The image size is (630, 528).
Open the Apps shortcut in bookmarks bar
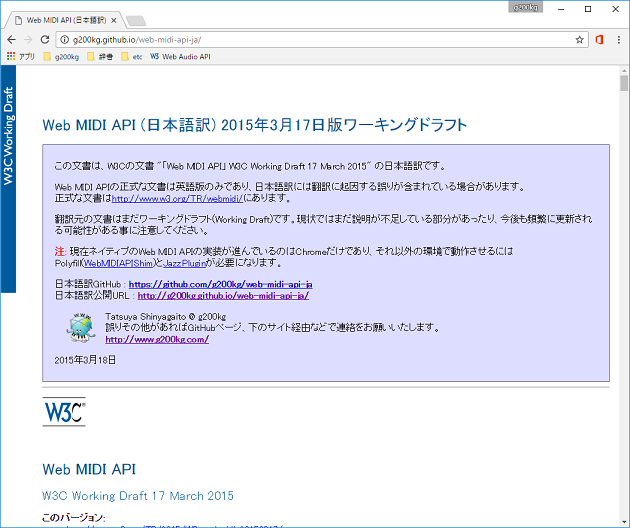[20, 57]
